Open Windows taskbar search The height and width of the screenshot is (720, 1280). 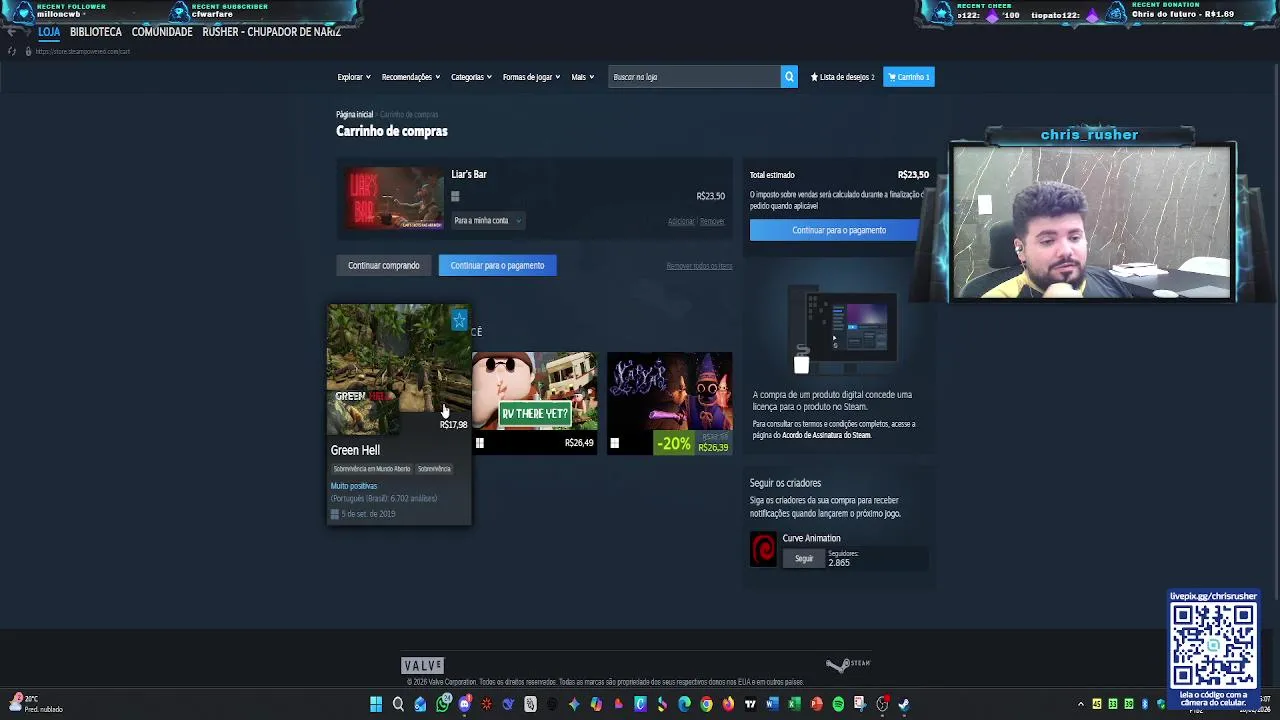click(398, 704)
